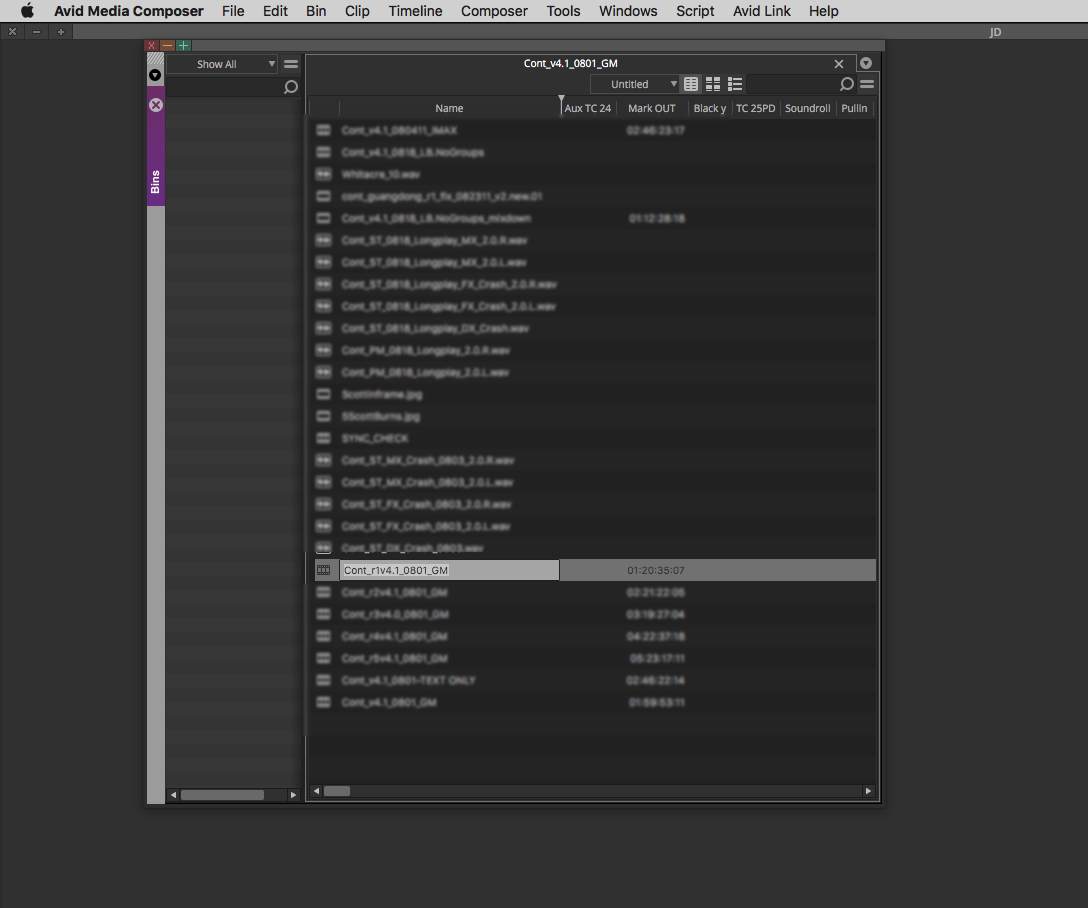Screen dimensions: 1088x908
Task: Click left arrow of sidebar scrollbar
Action: tap(173, 795)
